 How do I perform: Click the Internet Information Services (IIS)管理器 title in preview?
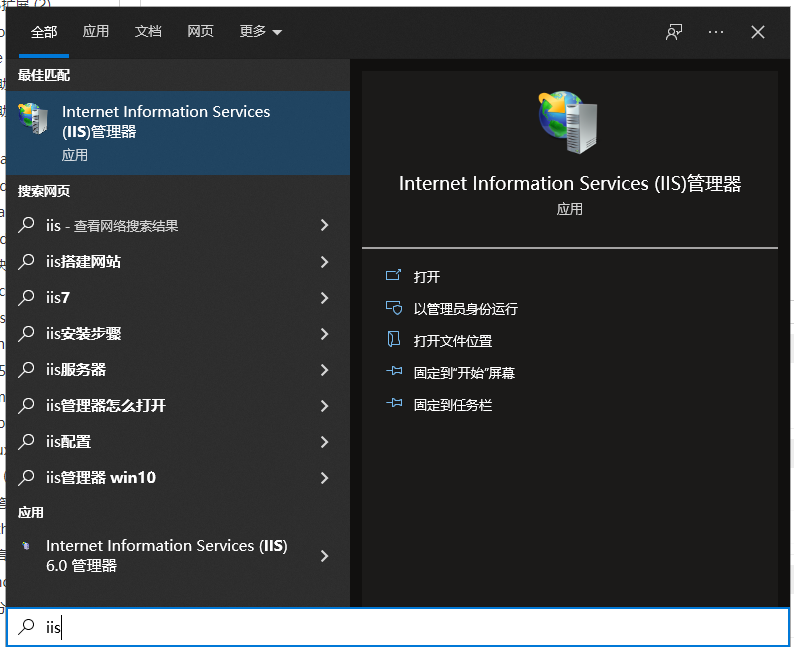(x=570, y=183)
